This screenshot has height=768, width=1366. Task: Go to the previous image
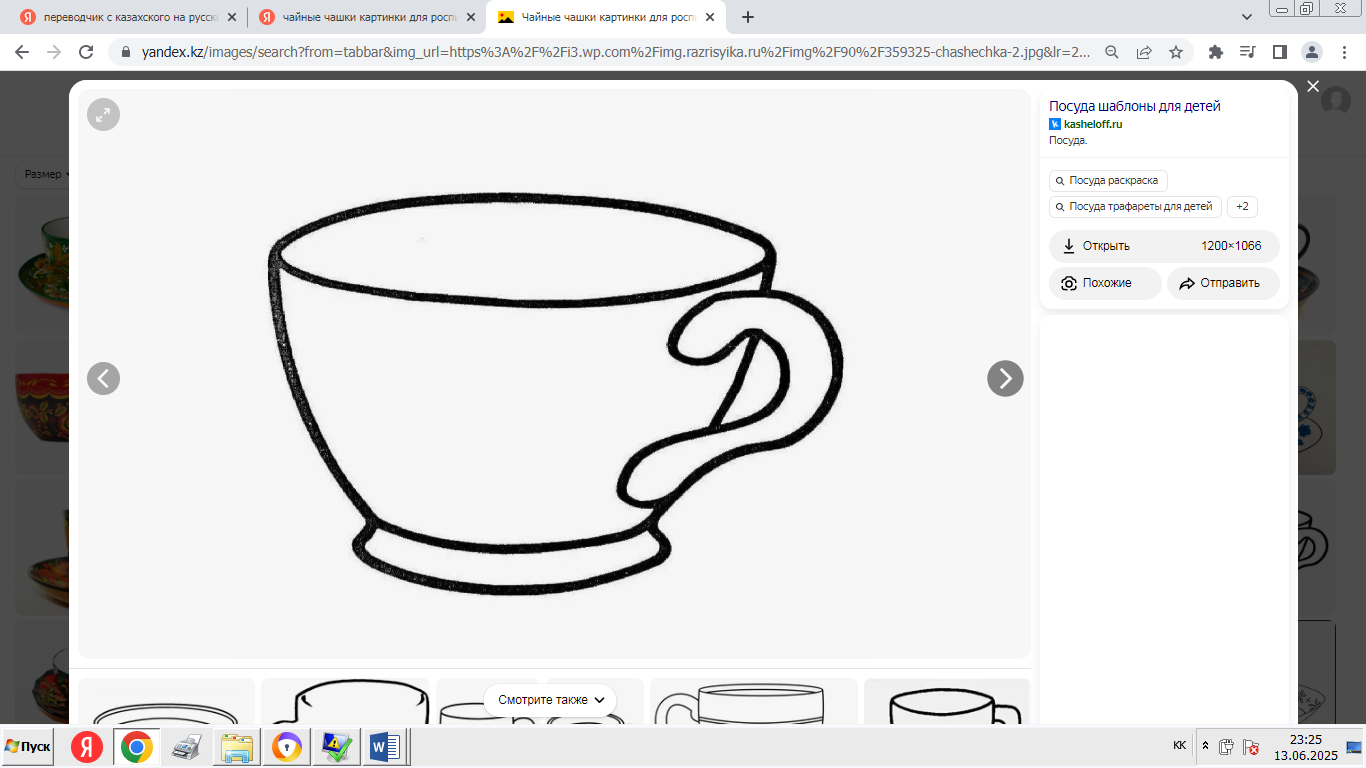point(103,378)
